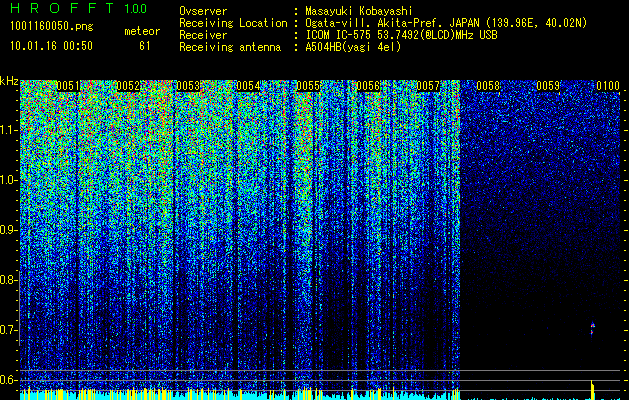Click the HROFFT 1.0.0 title text
Viewport: 629px width, 400px height.
(79, 8)
